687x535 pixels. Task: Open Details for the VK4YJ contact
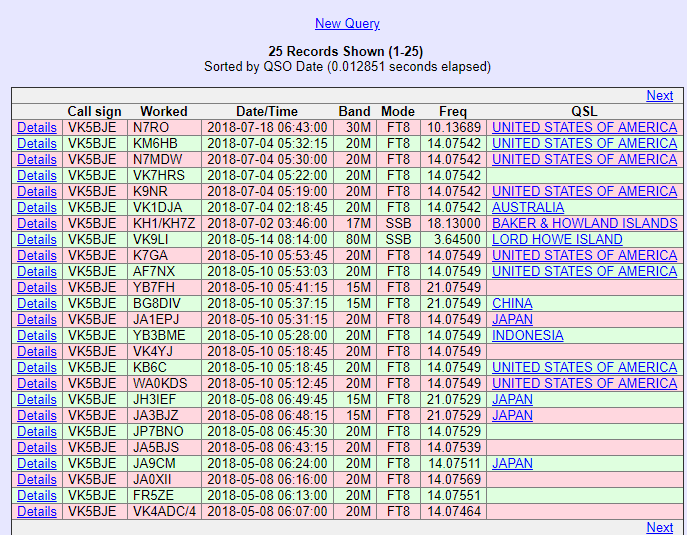(37, 351)
